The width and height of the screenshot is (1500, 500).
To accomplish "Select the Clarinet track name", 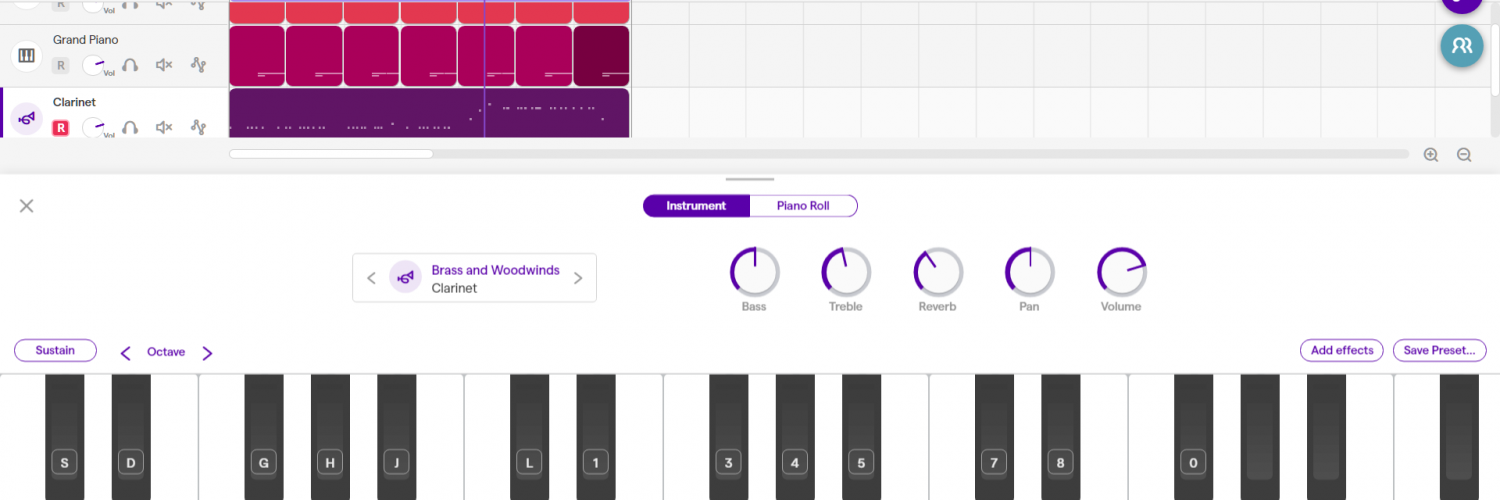I will tap(74, 102).
